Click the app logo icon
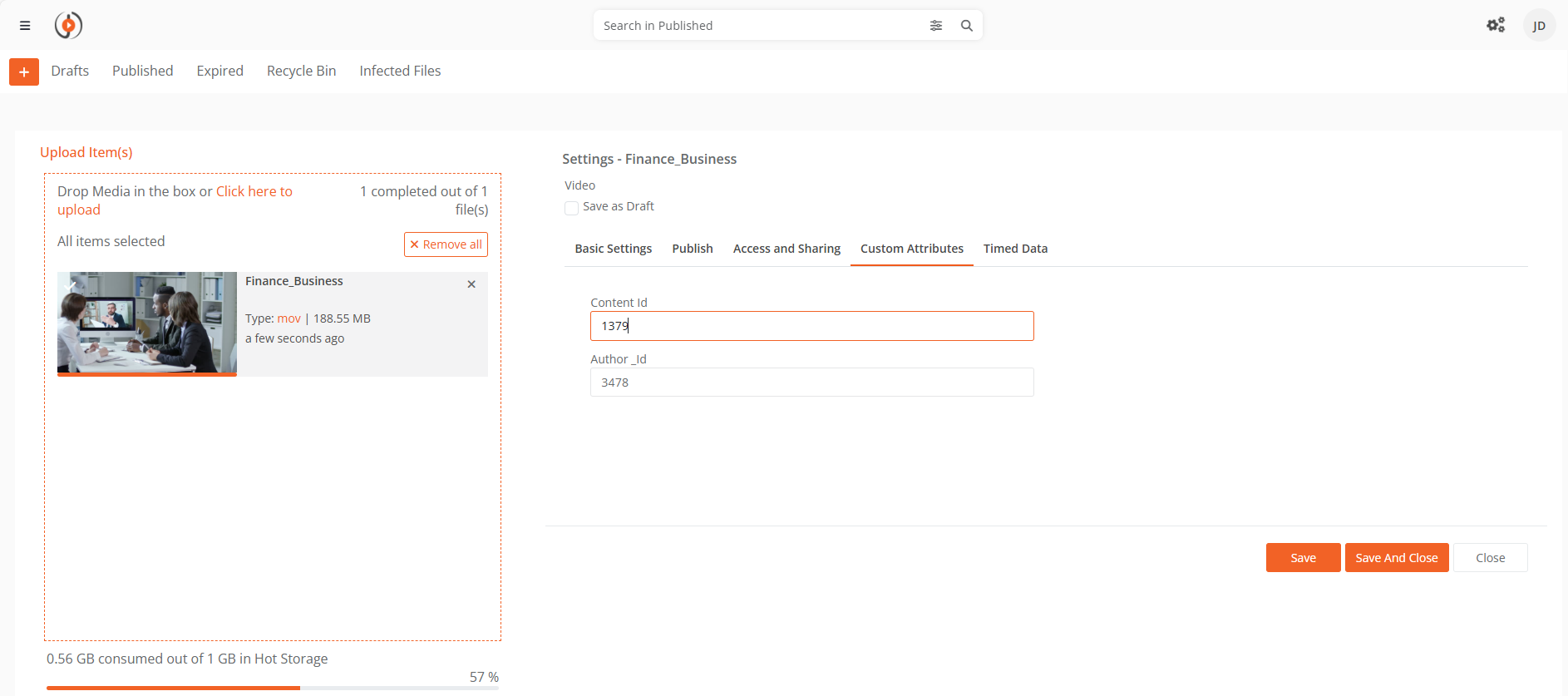 [68, 26]
